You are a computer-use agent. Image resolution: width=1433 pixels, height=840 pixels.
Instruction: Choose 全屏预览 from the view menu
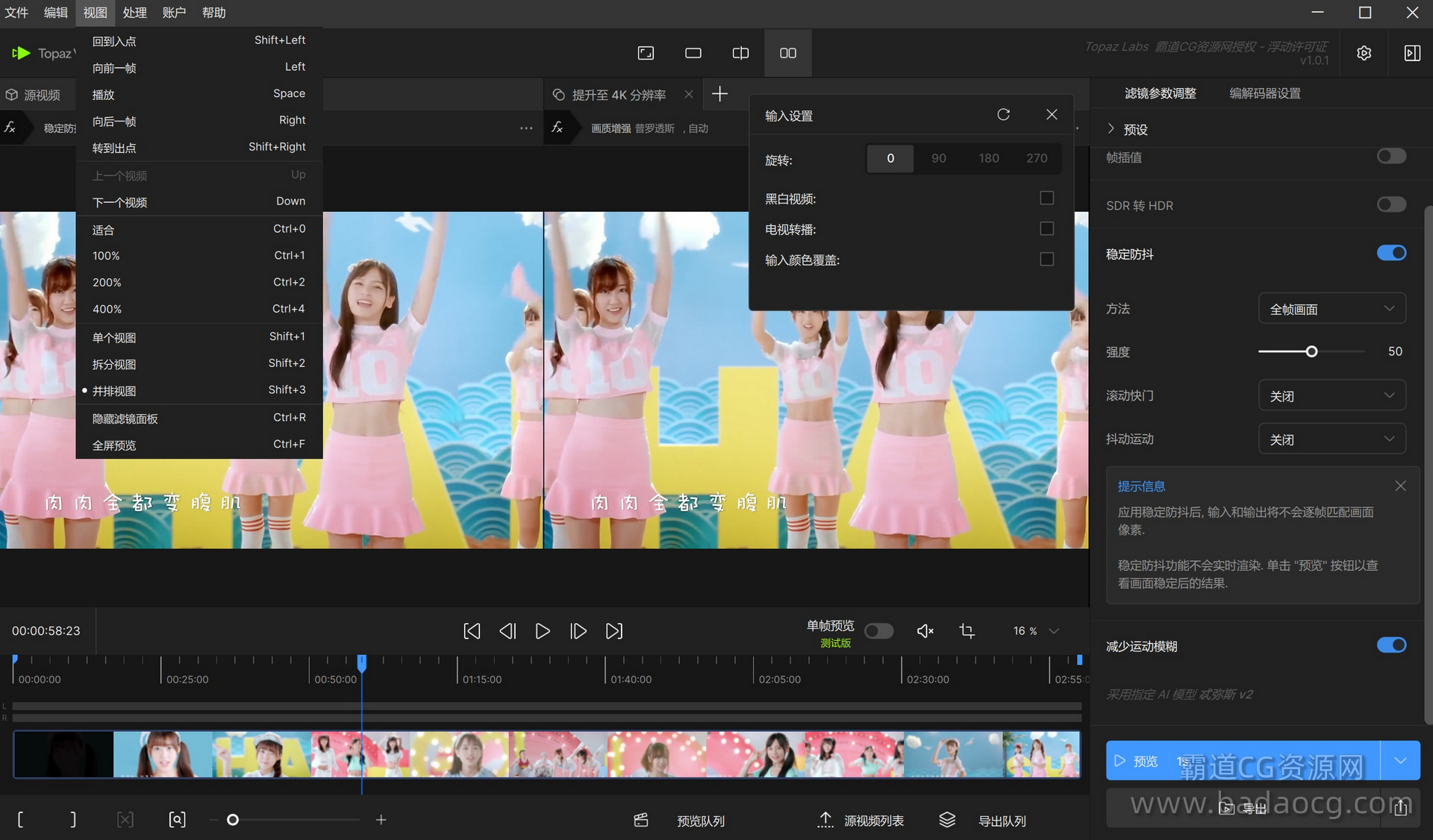(x=114, y=445)
